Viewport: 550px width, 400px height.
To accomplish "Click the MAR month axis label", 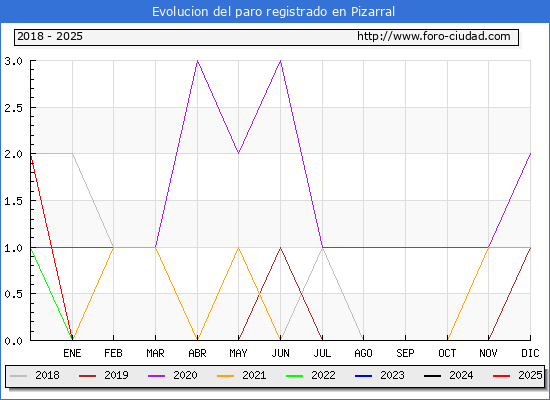I will coord(155,353).
